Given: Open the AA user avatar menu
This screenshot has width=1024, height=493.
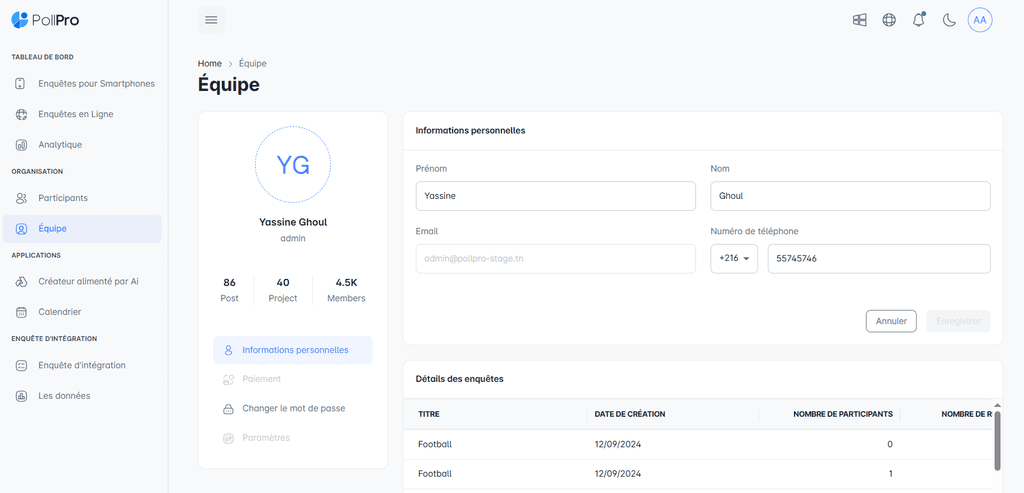Looking at the screenshot, I should 980,20.
